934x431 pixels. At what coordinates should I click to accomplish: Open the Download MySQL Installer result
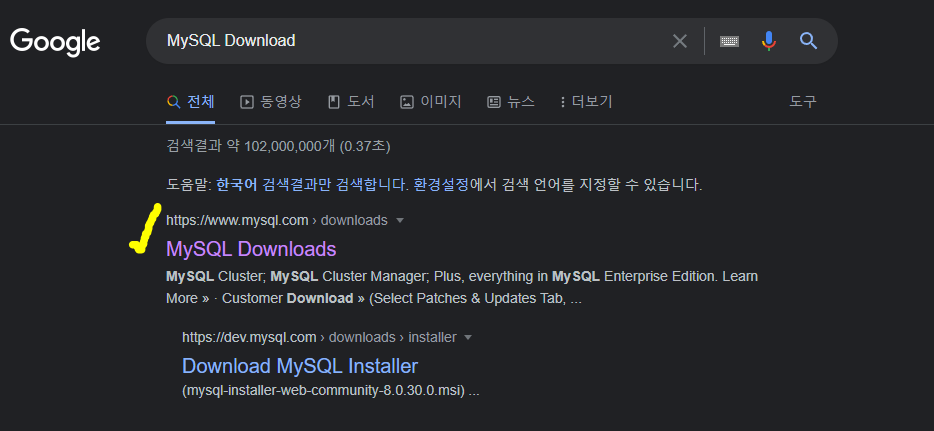[300, 366]
